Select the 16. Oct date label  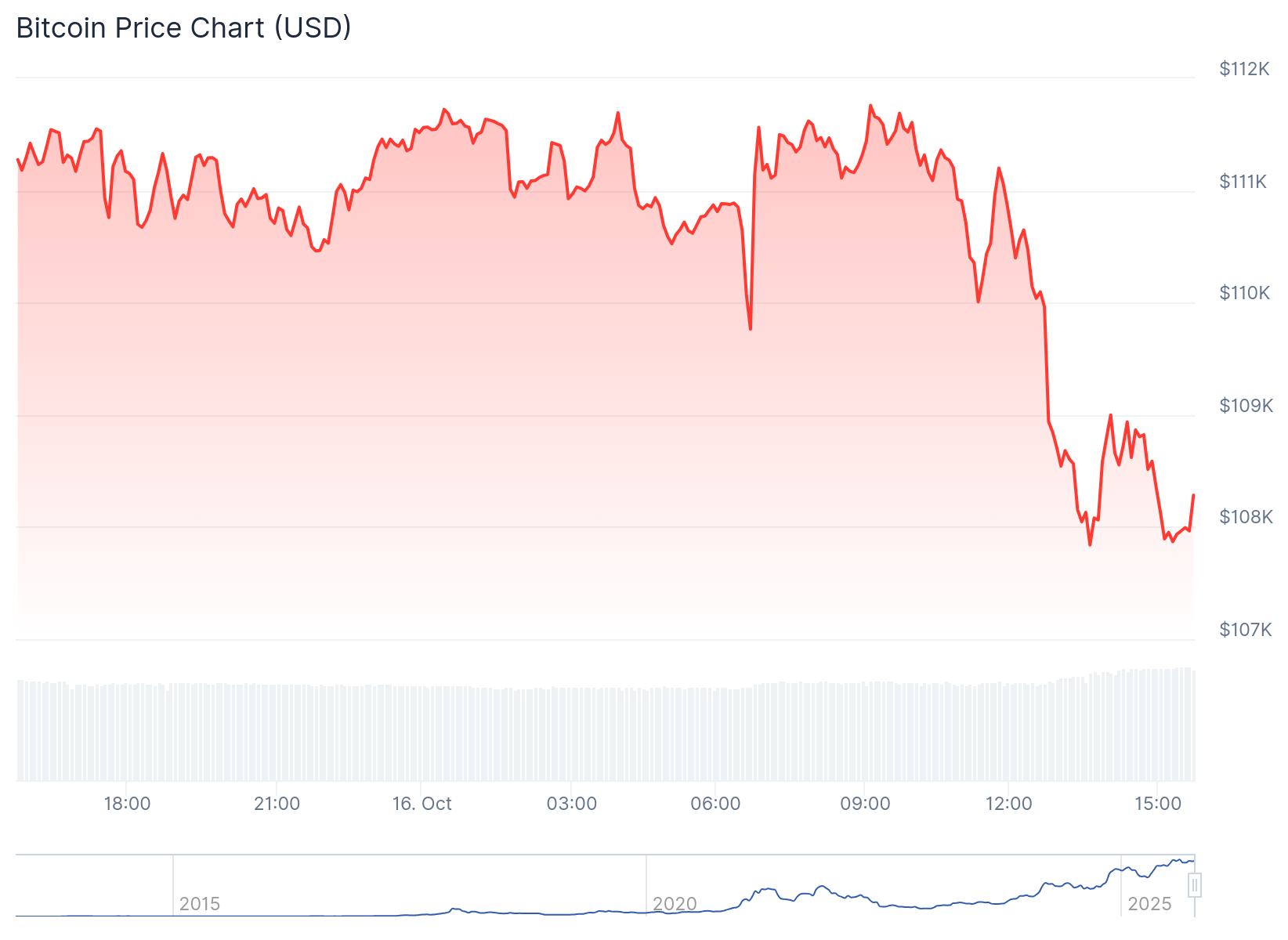coord(421,804)
